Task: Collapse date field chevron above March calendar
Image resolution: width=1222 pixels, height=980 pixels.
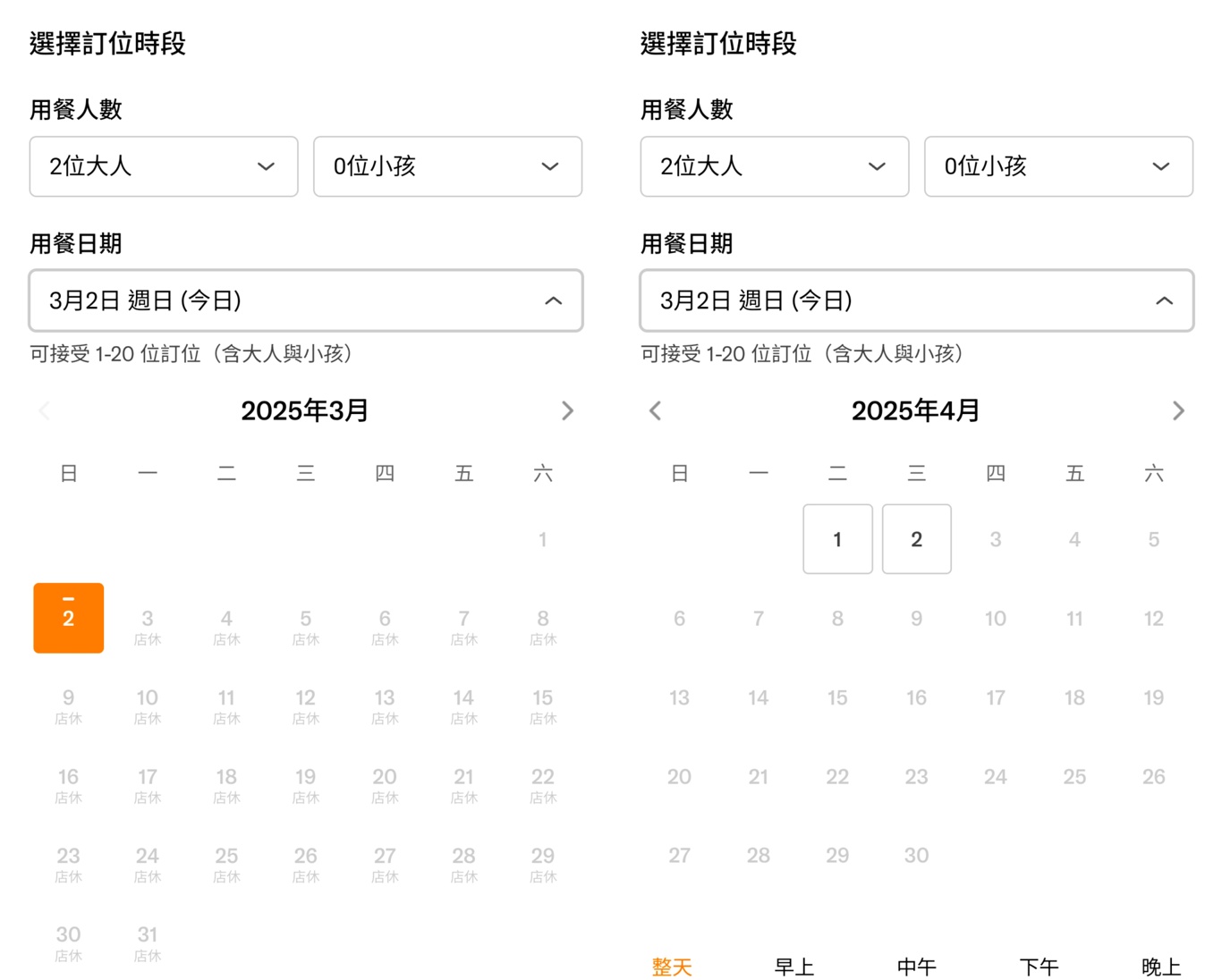Action: (x=553, y=300)
